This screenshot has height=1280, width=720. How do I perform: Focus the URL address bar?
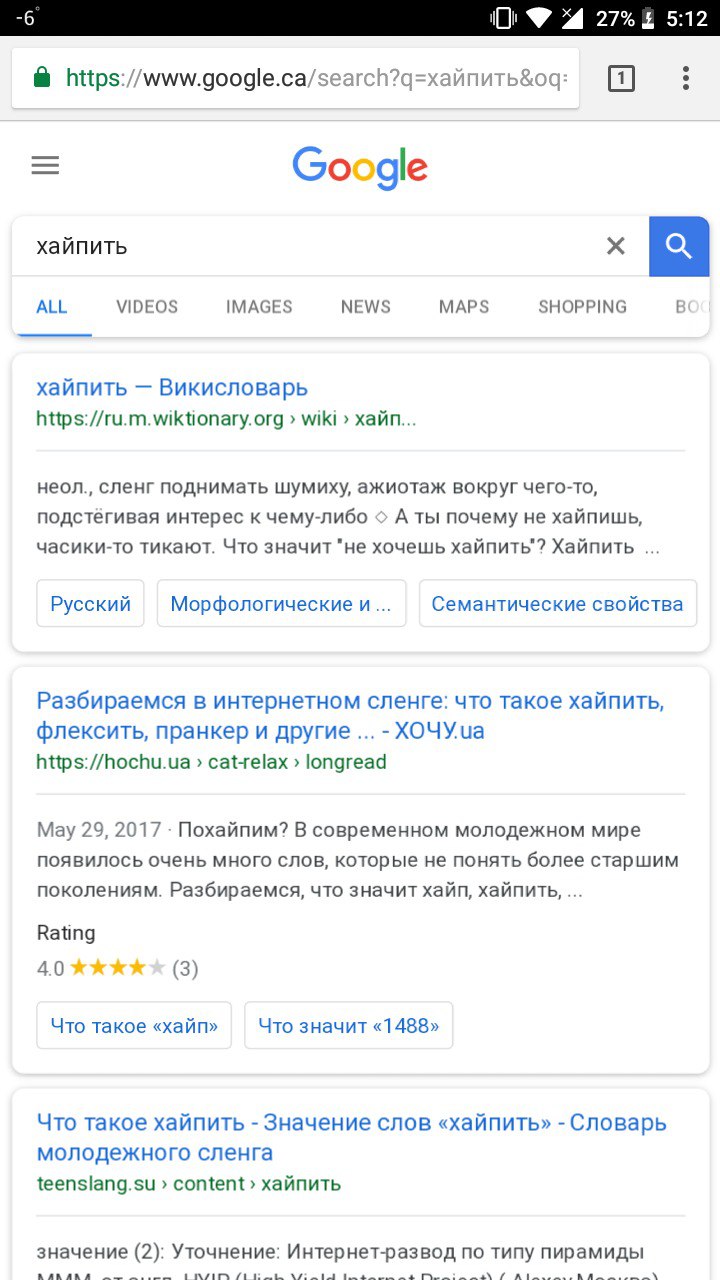295,78
